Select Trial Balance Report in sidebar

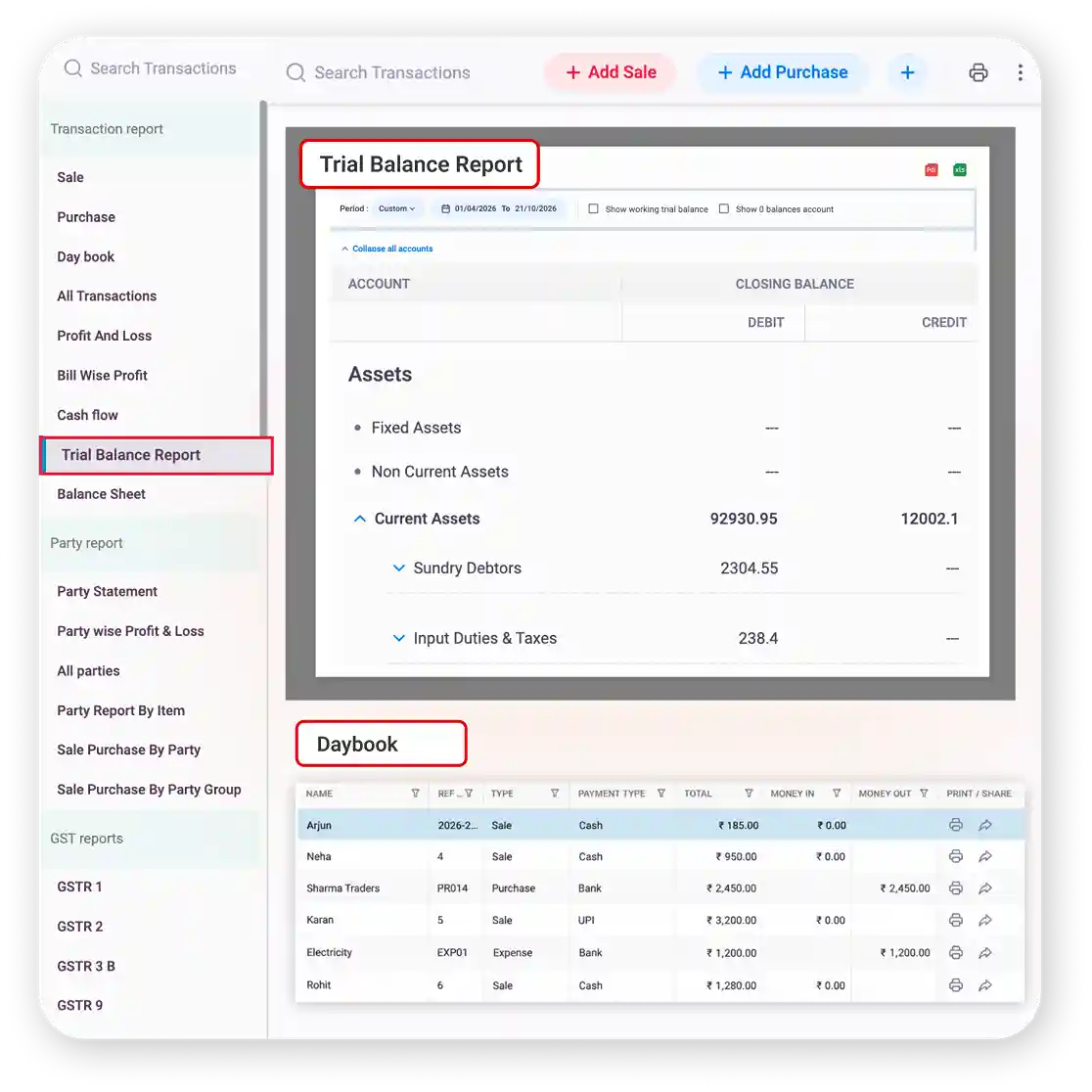(156, 455)
